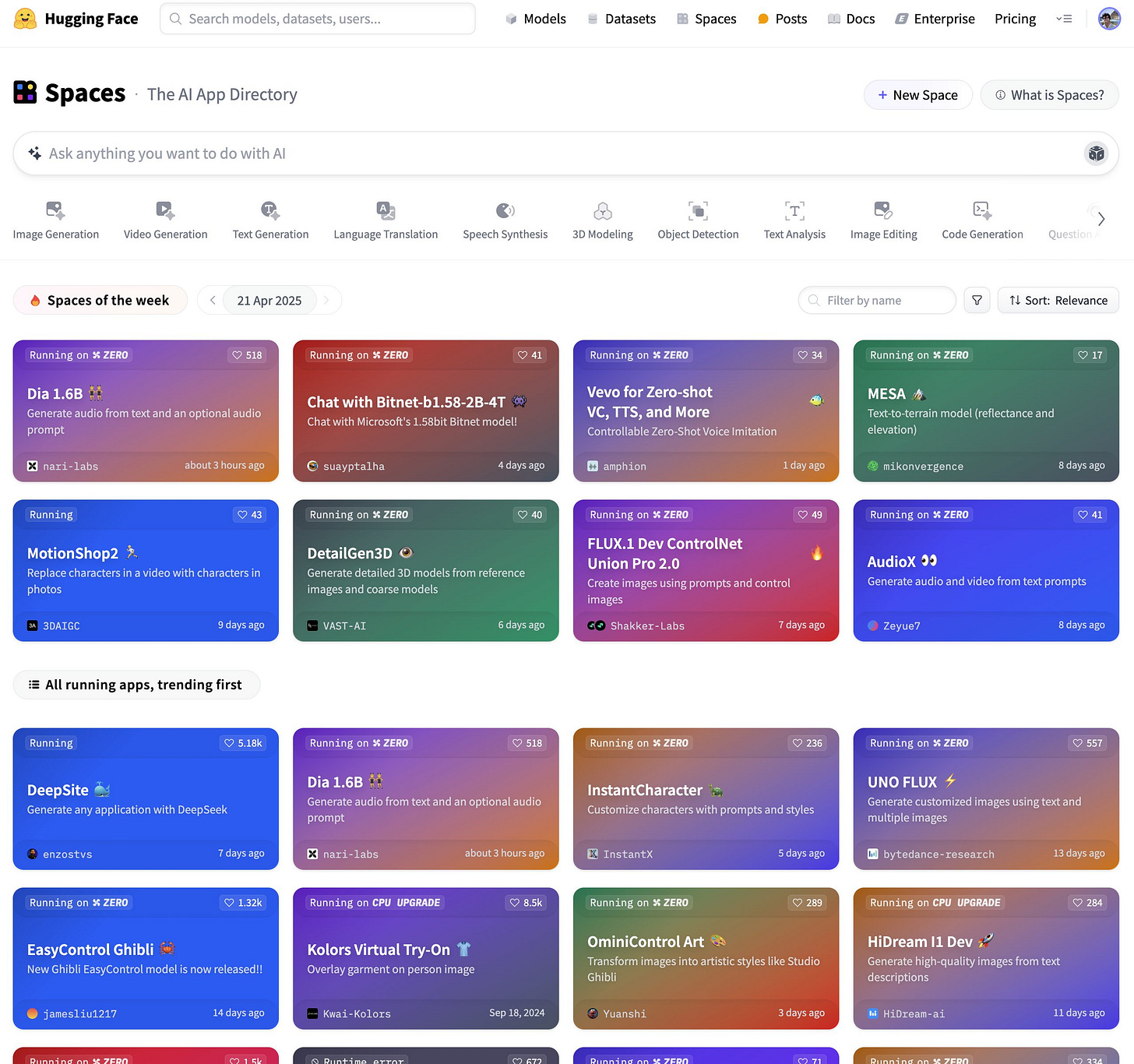Go to previous week before 21 Apr 2025
This screenshot has width=1134, height=1064.
tap(212, 300)
